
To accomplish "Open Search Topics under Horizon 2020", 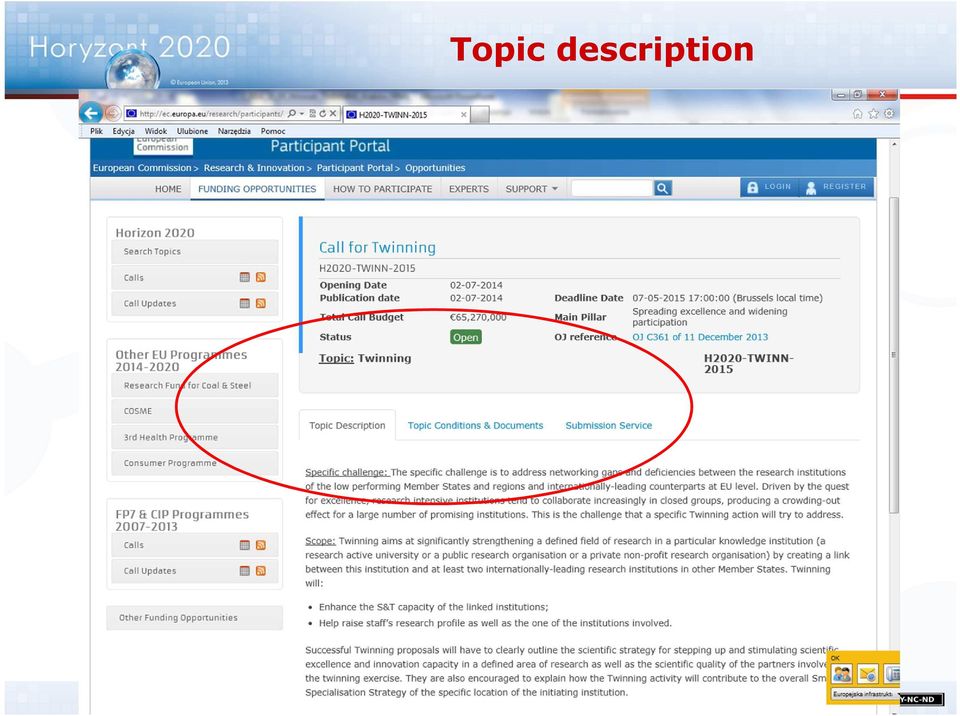I will 195,252.
